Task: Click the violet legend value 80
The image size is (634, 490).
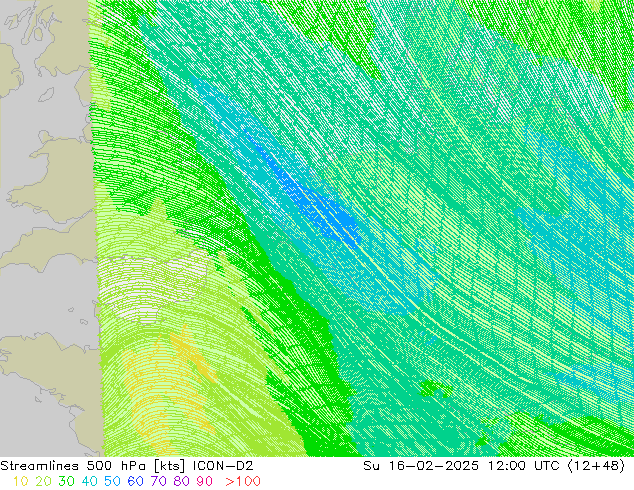Action: click(x=182, y=481)
